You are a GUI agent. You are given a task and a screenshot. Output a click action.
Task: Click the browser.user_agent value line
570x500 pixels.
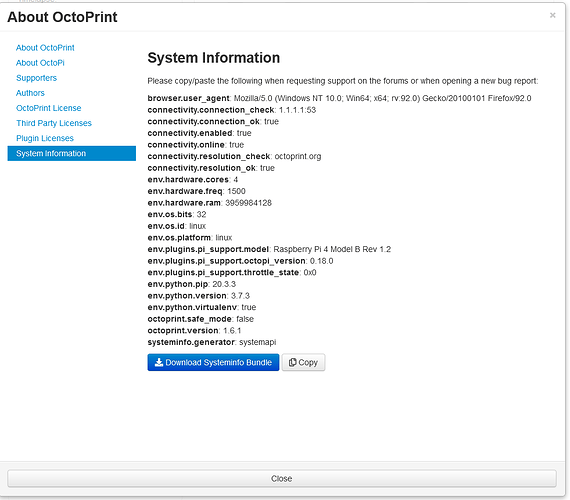click(x=339, y=98)
